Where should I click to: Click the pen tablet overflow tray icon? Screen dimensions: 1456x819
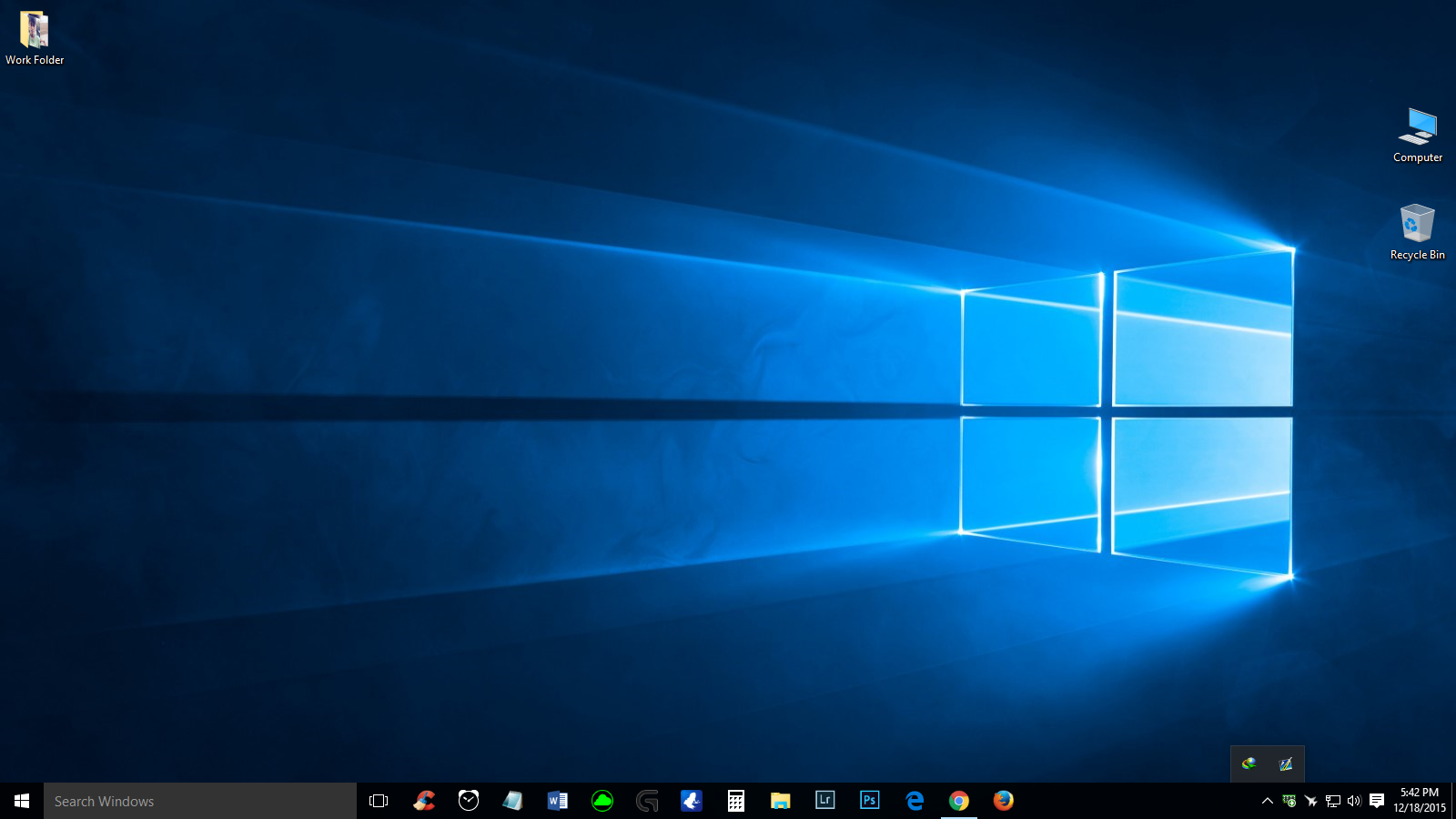pyautogui.click(x=1286, y=764)
